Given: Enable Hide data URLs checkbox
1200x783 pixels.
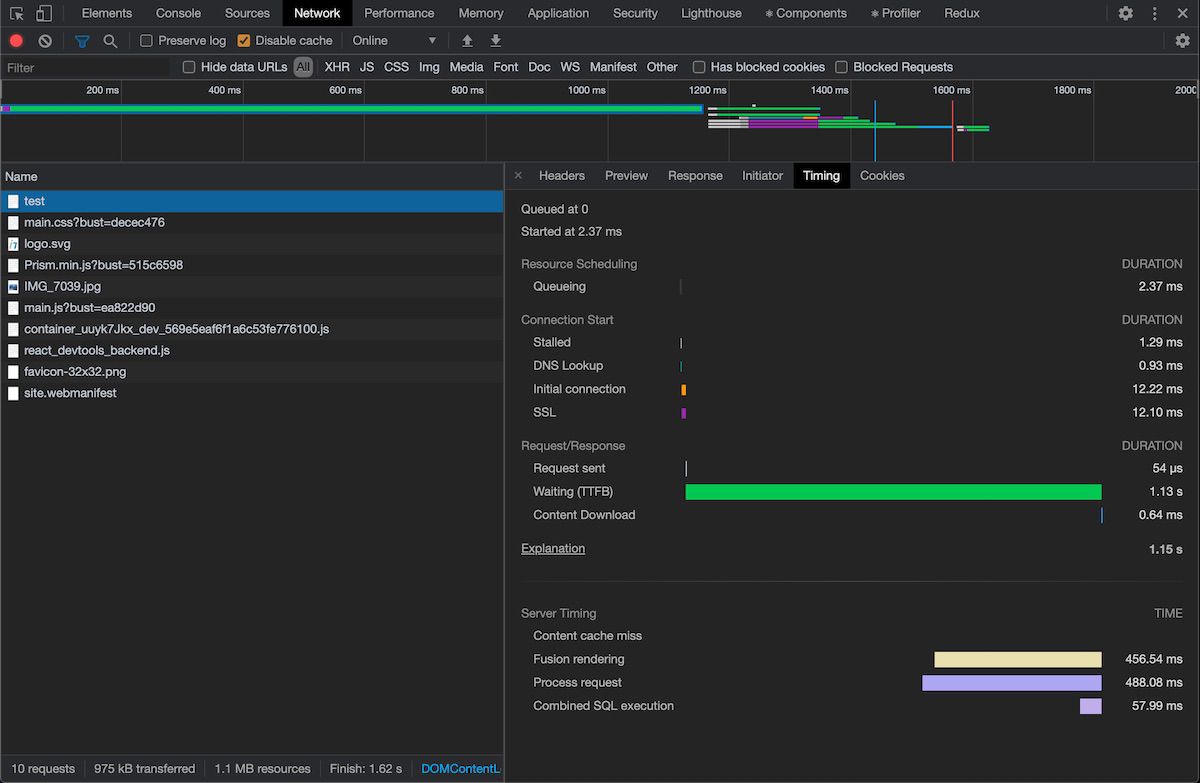Looking at the screenshot, I should coord(189,67).
